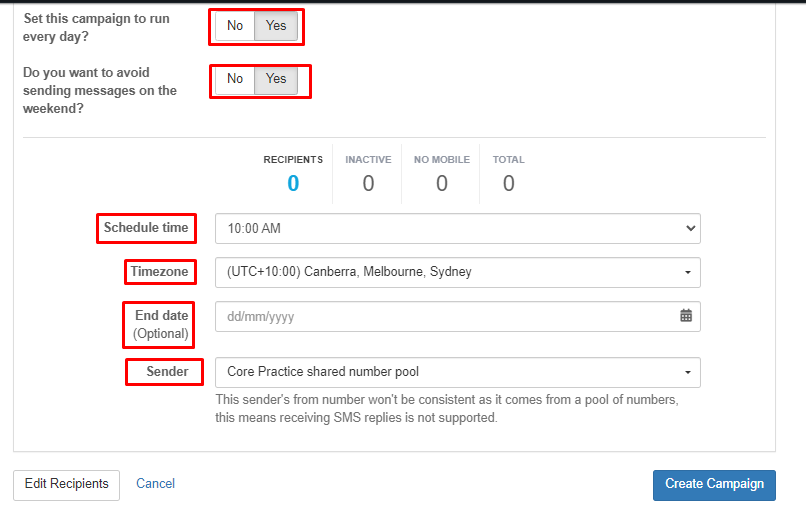Screen dimensions: 806x522
Task: Click the End date input field
Action: 457,316
